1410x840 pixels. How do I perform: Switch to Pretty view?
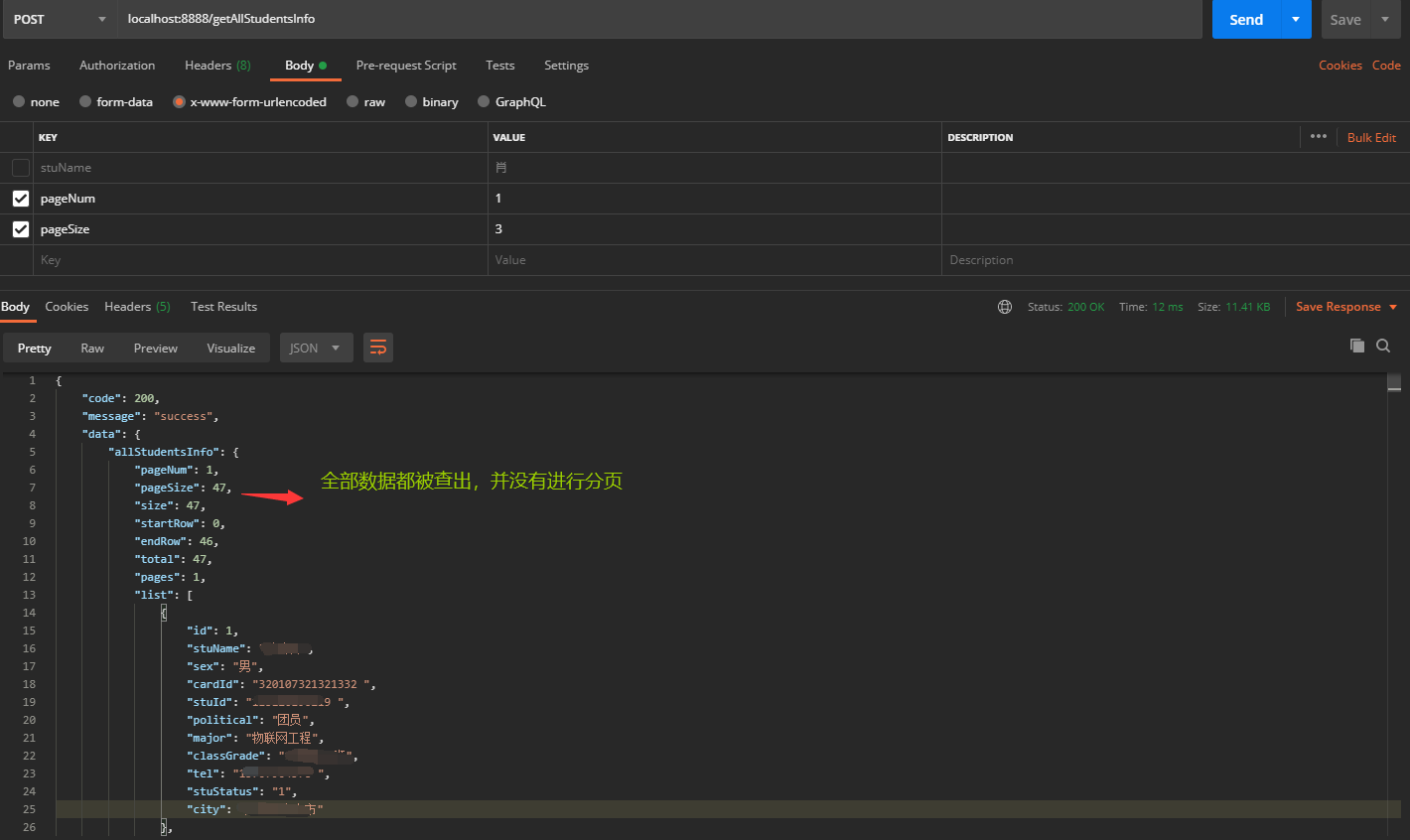(x=34, y=348)
